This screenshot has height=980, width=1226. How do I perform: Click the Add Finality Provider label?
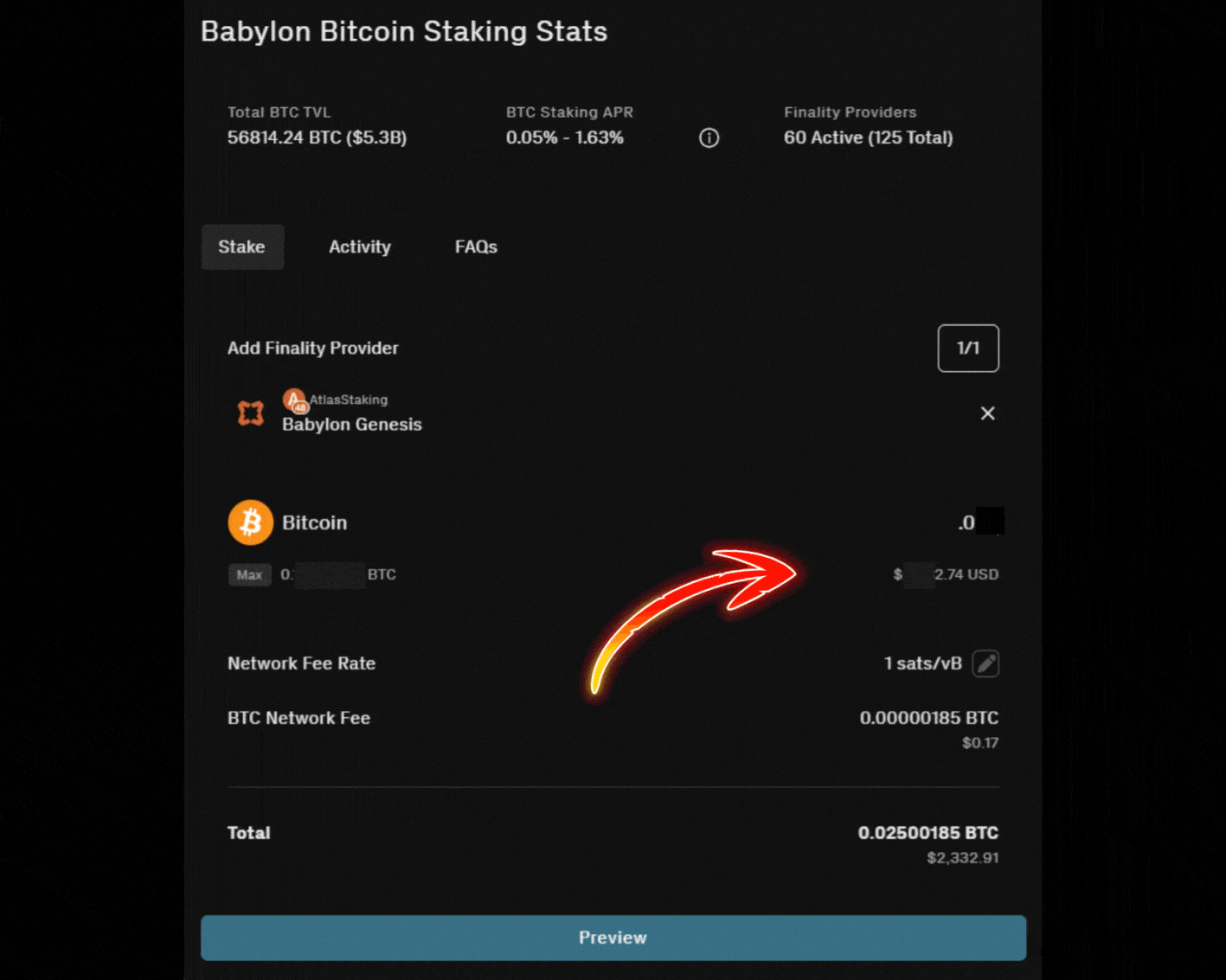312,348
